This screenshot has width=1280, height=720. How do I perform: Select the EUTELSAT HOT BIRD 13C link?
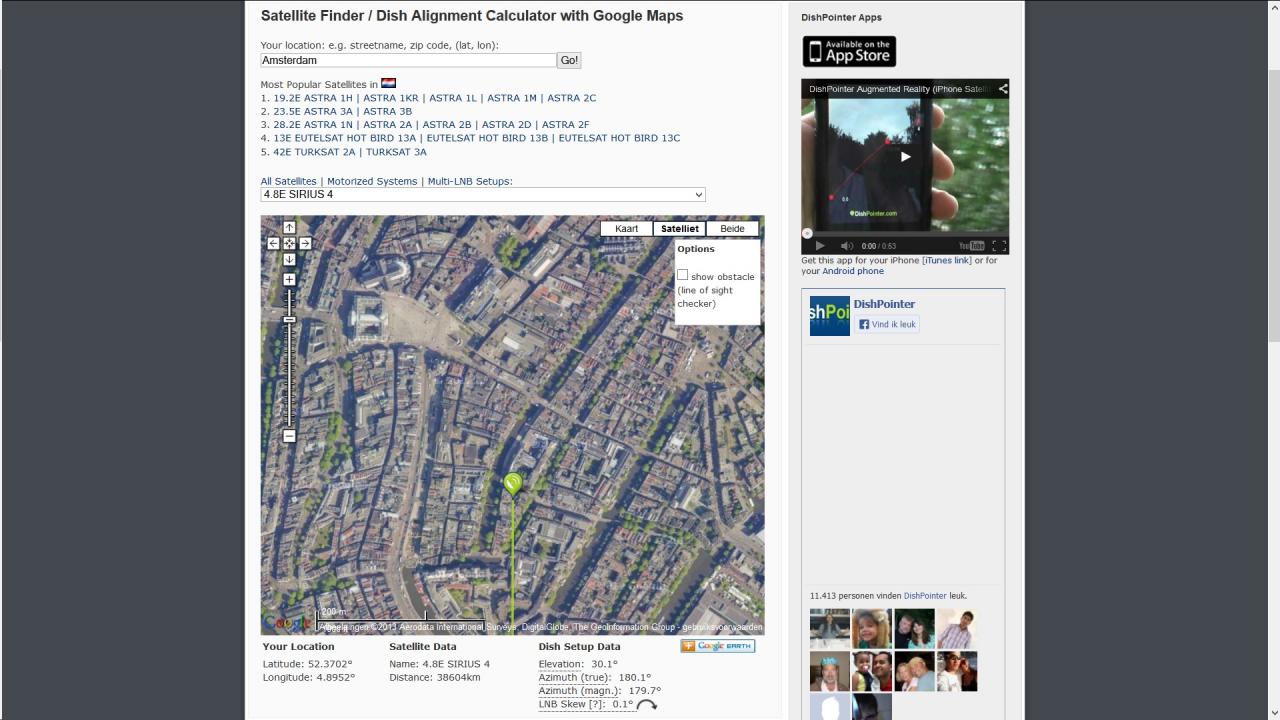click(x=619, y=138)
